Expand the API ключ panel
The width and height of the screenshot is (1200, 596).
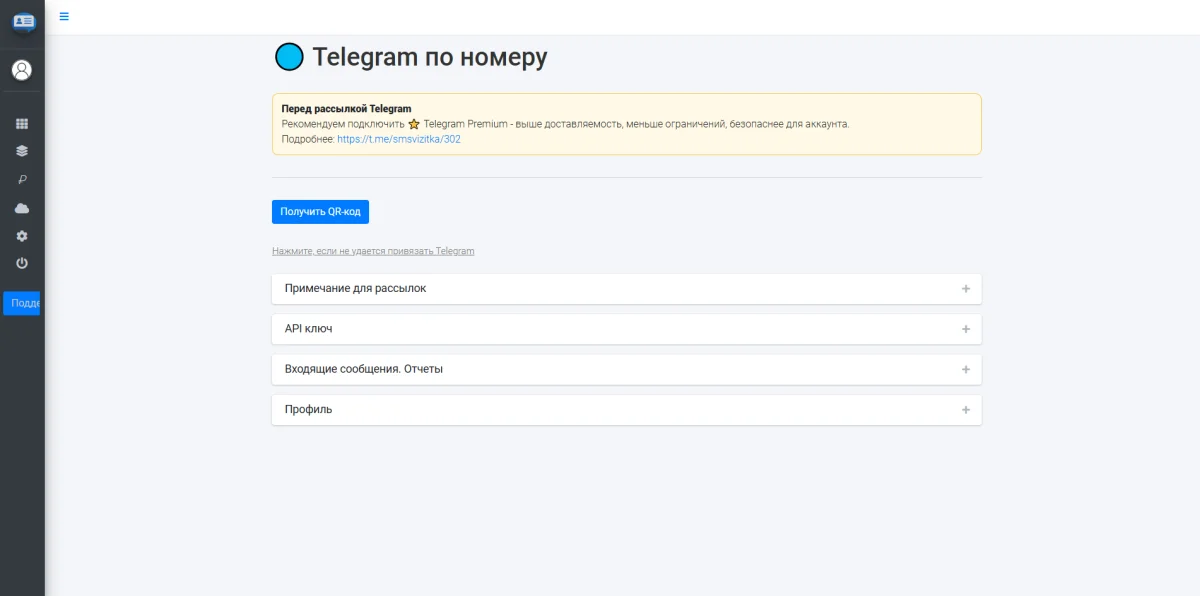pos(627,329)
